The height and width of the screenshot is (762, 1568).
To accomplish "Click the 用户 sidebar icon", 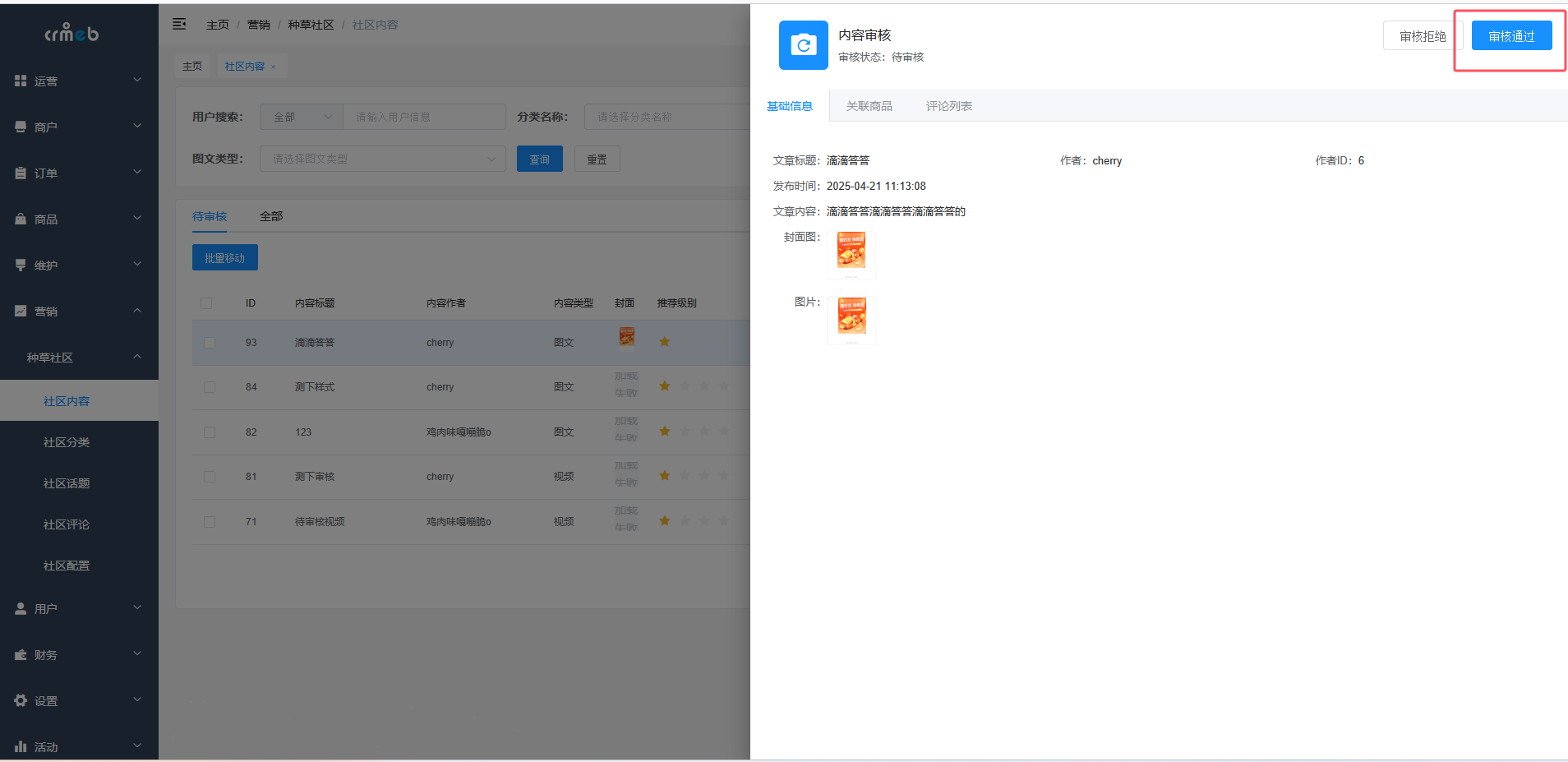I will (21, 608).
